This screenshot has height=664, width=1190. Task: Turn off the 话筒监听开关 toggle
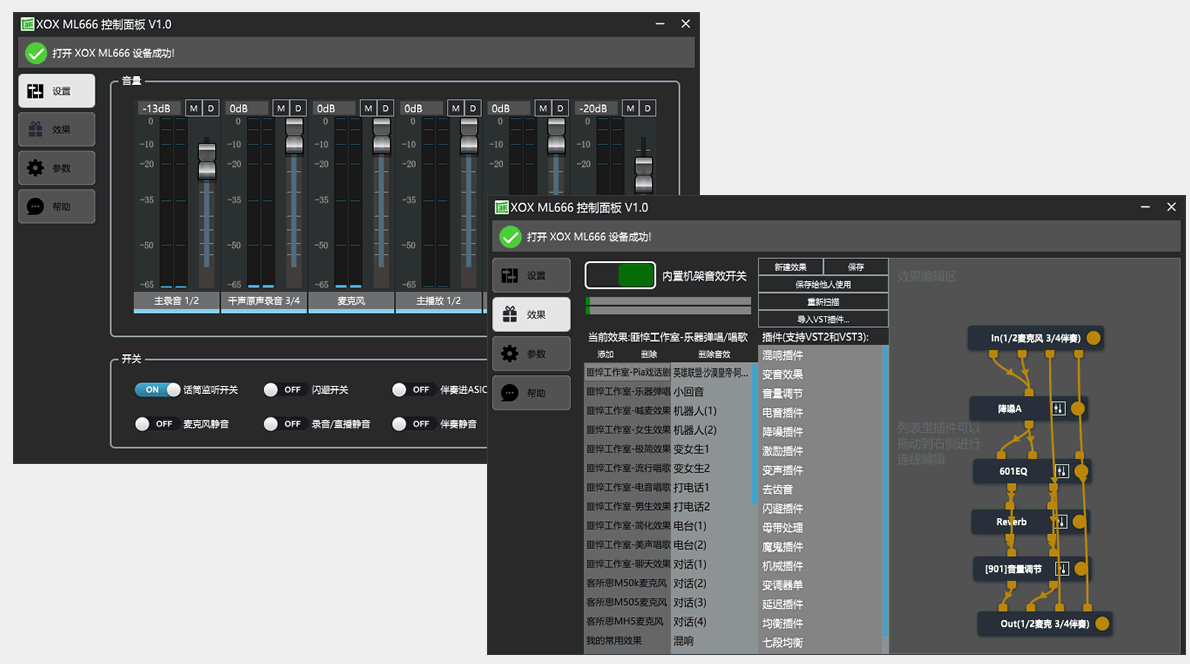tap(158, 390)
